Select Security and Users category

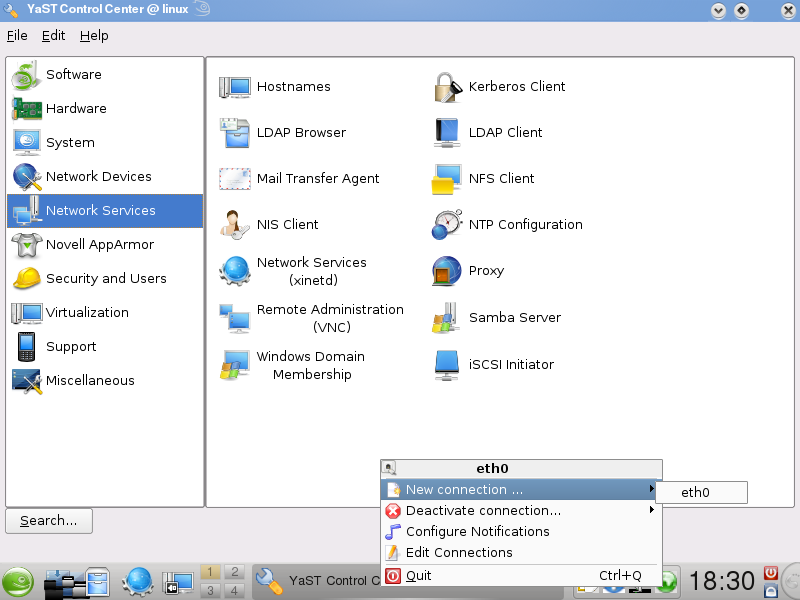click(105, 279)
